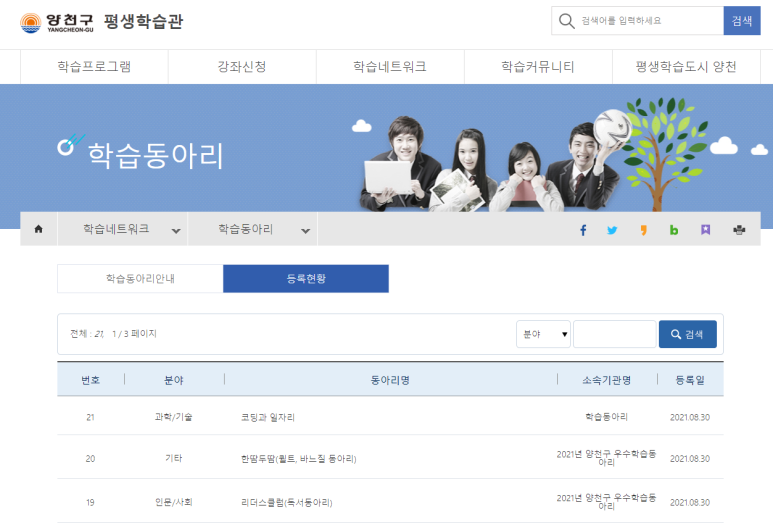Click the 학습동아리 organization cell in row 21
773x524 pixels.
coord(606,417)
